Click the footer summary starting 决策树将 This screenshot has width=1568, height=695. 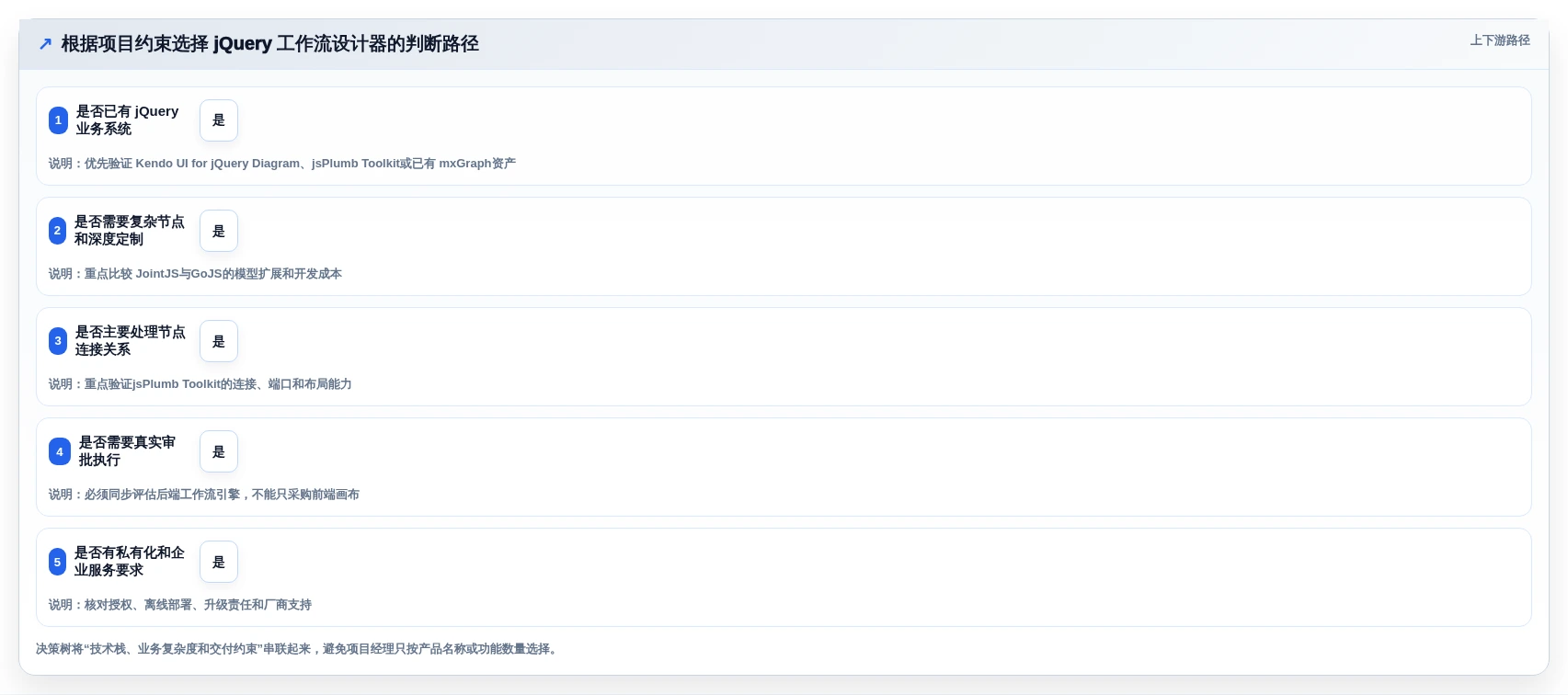[299, 649]
